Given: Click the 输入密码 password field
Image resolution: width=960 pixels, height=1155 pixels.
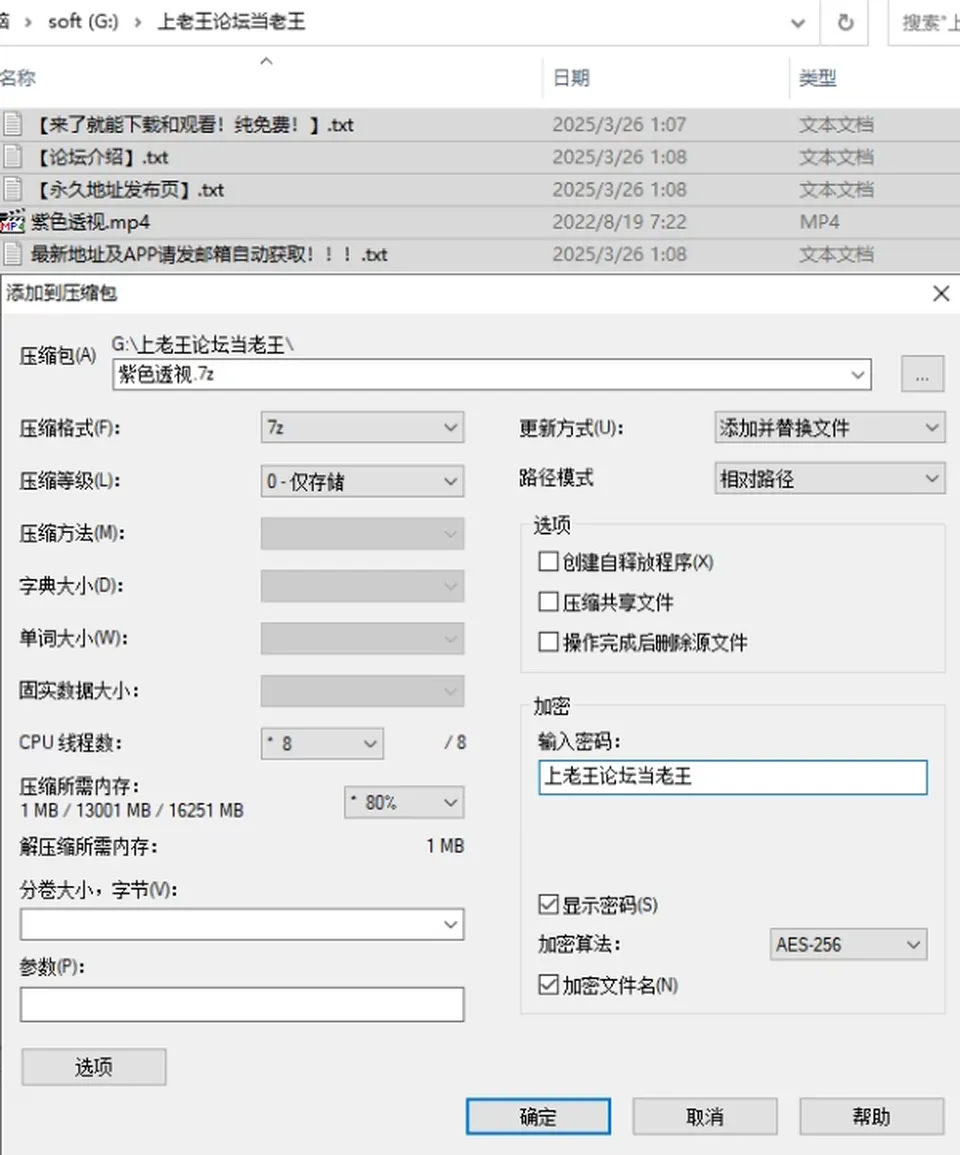Looking at the screenshot, I should point(732,777).
